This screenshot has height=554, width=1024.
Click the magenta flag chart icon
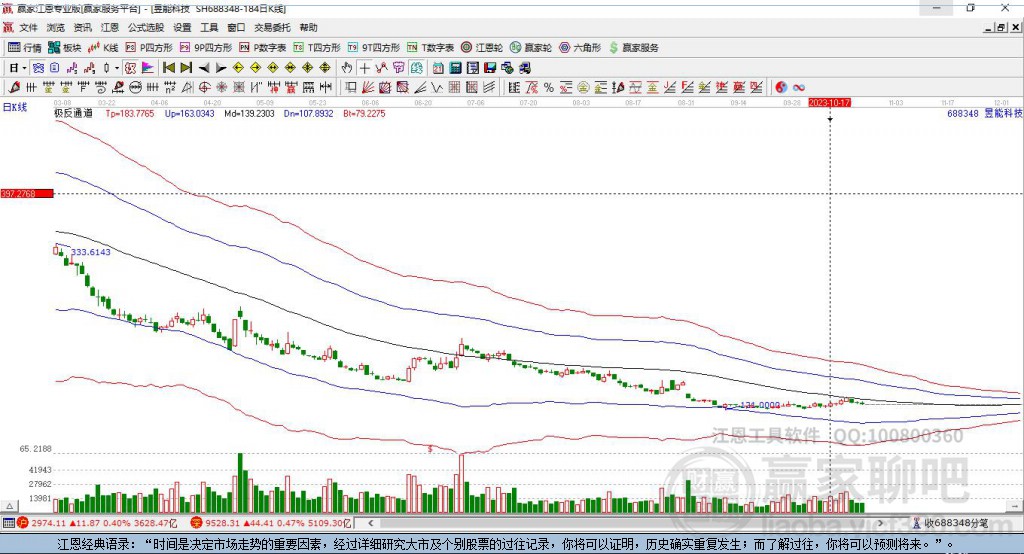[x=148, y=68]
